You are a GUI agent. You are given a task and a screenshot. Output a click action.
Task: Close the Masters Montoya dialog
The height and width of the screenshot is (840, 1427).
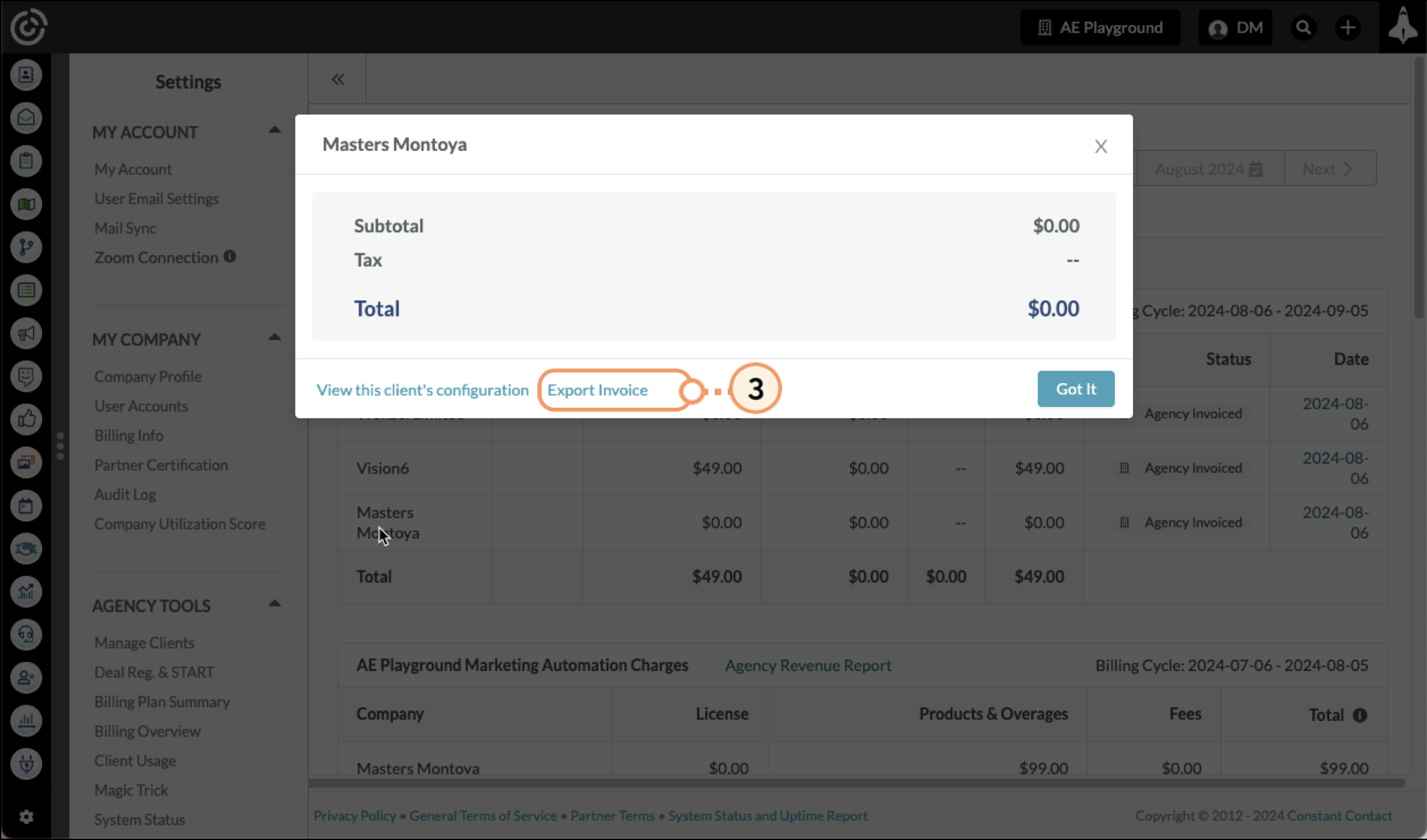(1101, 146)
